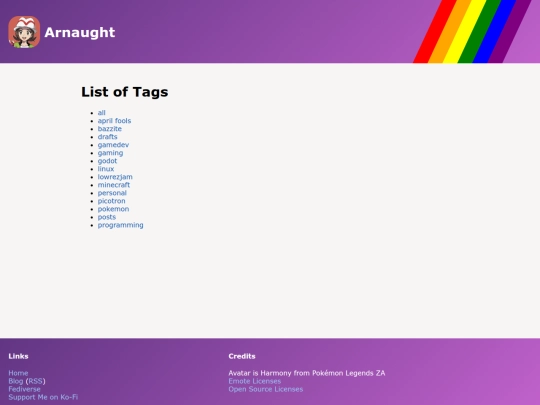View posts tagged 'drafts'
Image resolution: width=540 pixels, height=405 pixels.
pos(107,137)
